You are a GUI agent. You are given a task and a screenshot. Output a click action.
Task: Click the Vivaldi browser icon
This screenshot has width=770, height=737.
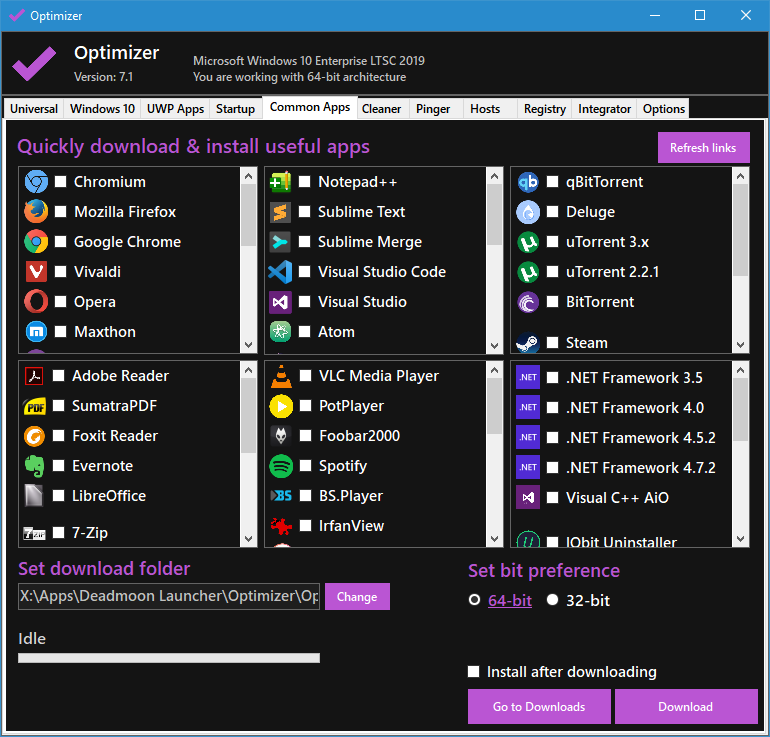[36, 272]
